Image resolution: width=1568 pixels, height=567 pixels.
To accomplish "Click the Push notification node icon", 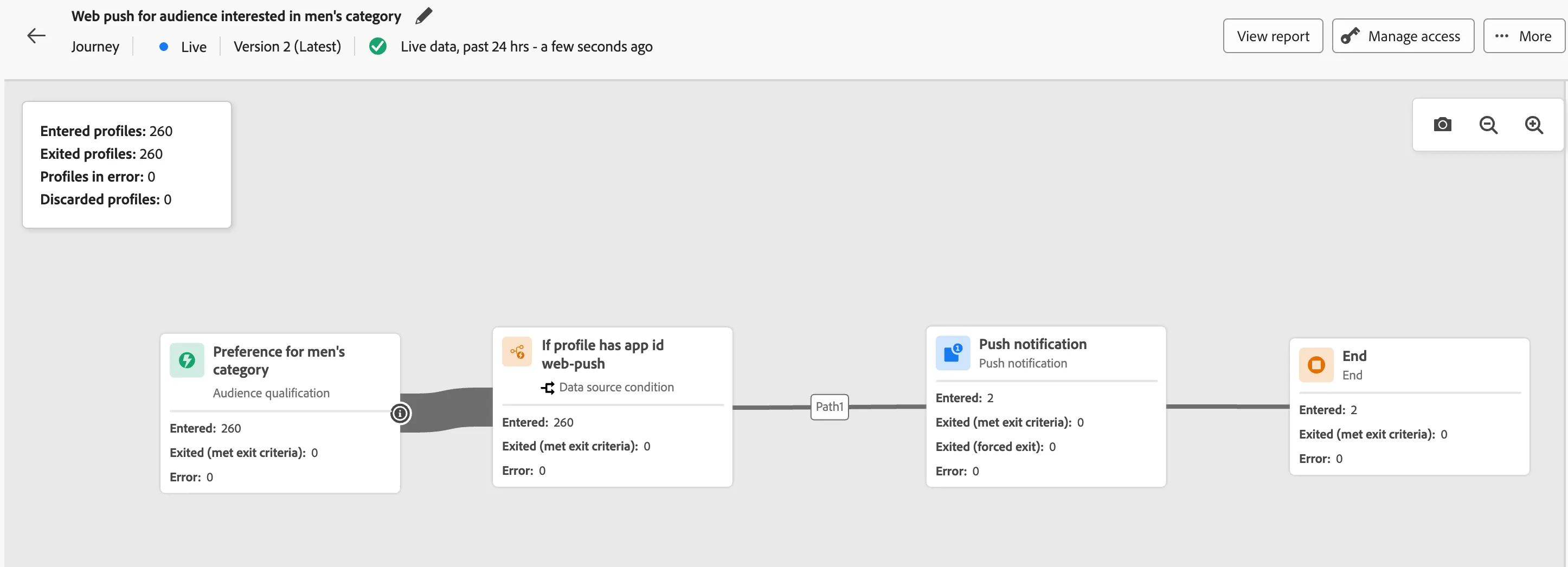I will coord(953,353).
